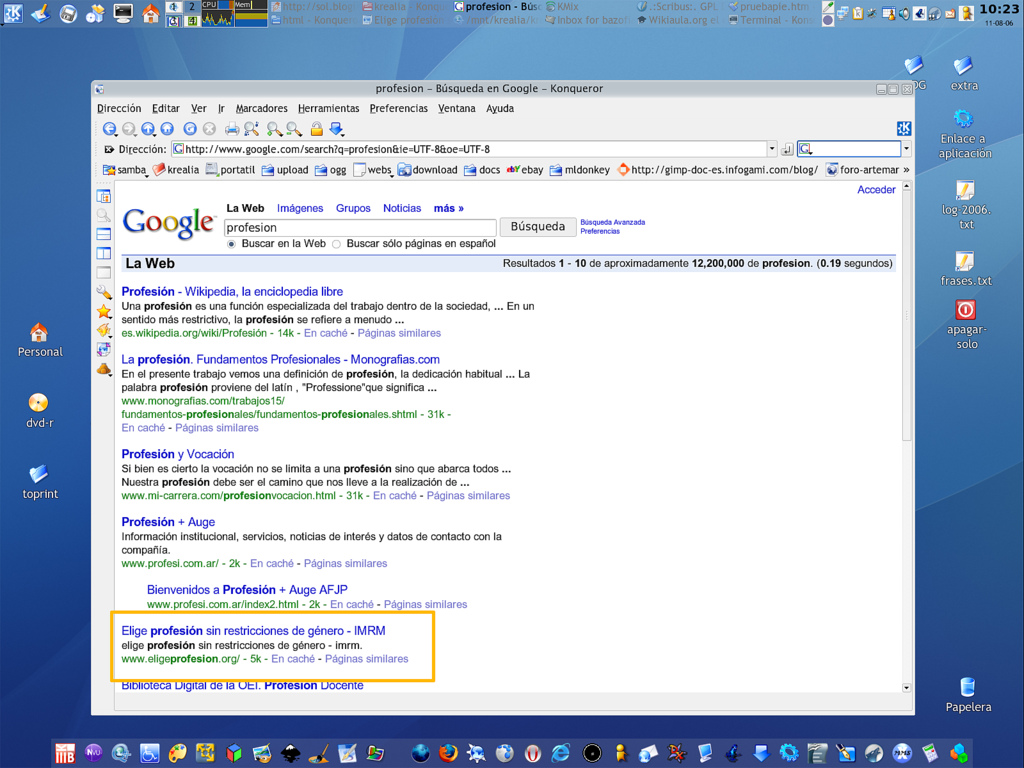The width and height of the screenshot is (1024, 768).
Task: Open the Herramientas menu
Action: (328, 108)
